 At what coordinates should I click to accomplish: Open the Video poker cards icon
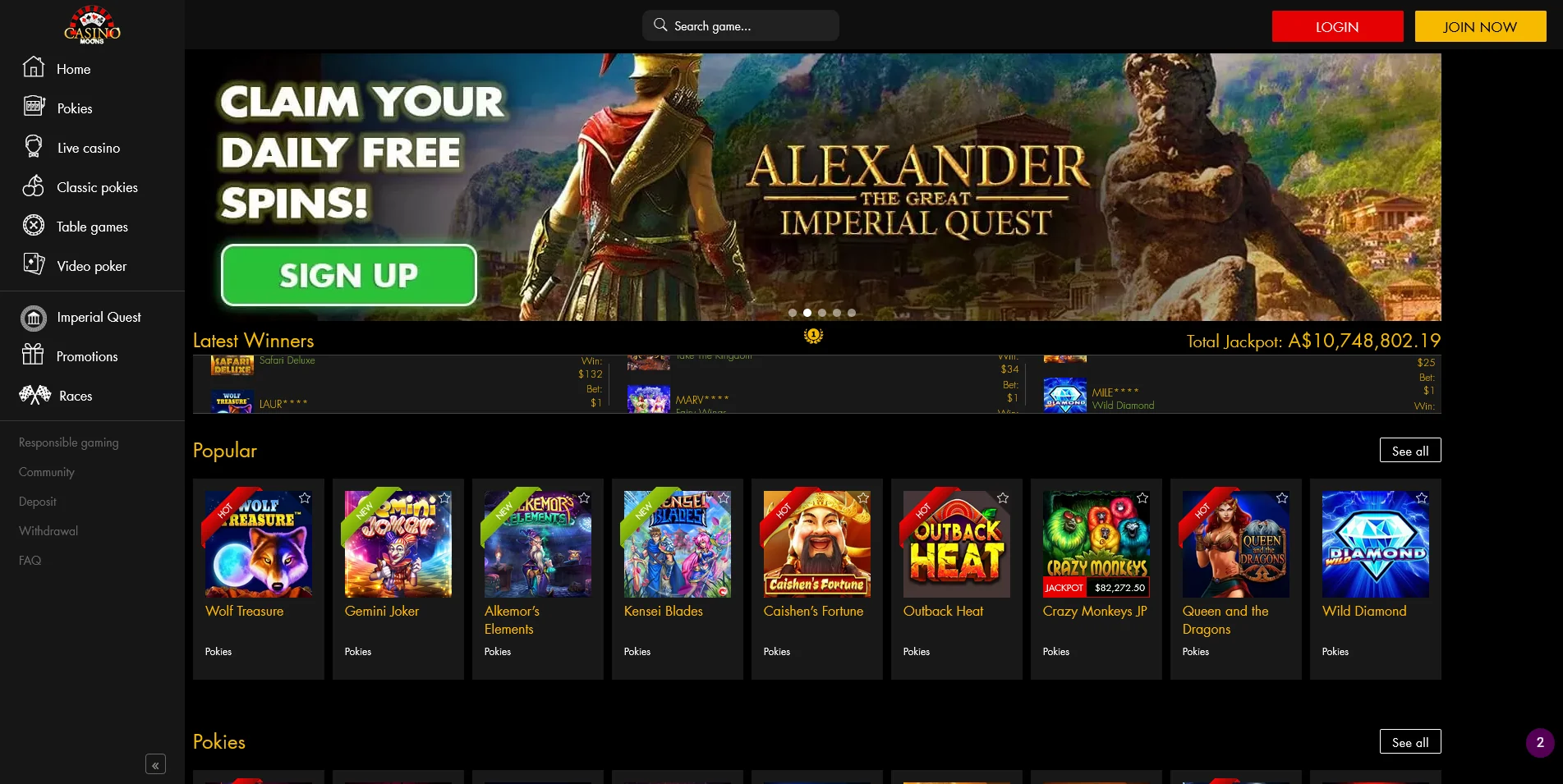pyautogui.click(x=34, y=264)
